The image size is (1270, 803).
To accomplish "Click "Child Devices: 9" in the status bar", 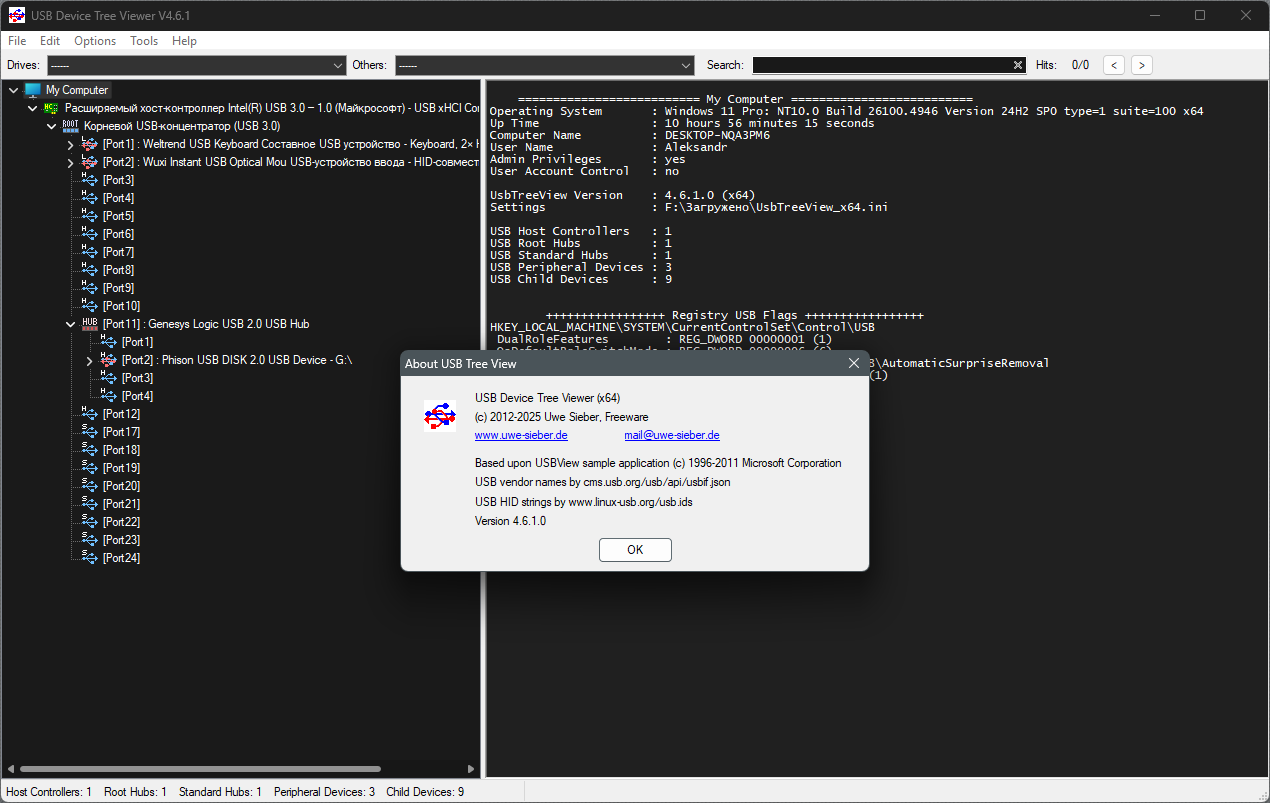I will [x=425, y=792].
